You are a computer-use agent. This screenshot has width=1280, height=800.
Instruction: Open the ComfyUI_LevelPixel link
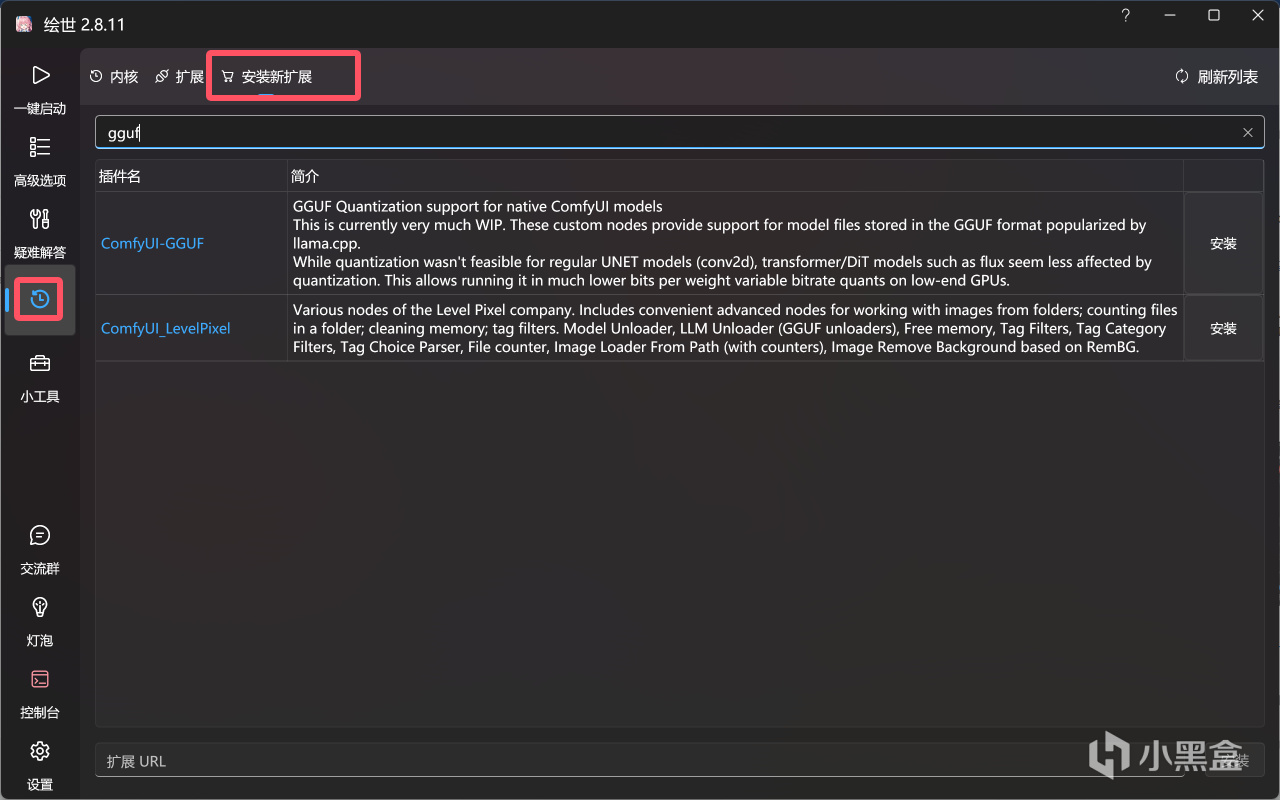[x=166, y=328]
